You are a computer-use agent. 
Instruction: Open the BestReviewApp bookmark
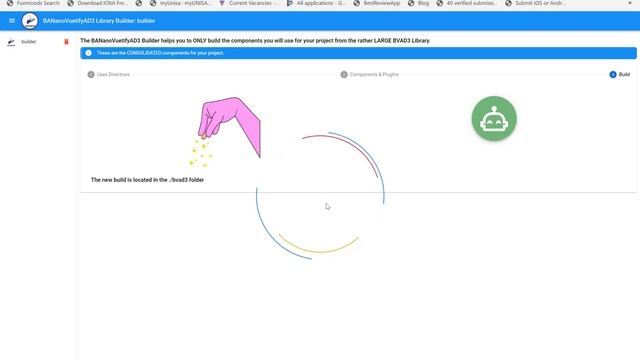pyautogui.click(x=376, y=3)
